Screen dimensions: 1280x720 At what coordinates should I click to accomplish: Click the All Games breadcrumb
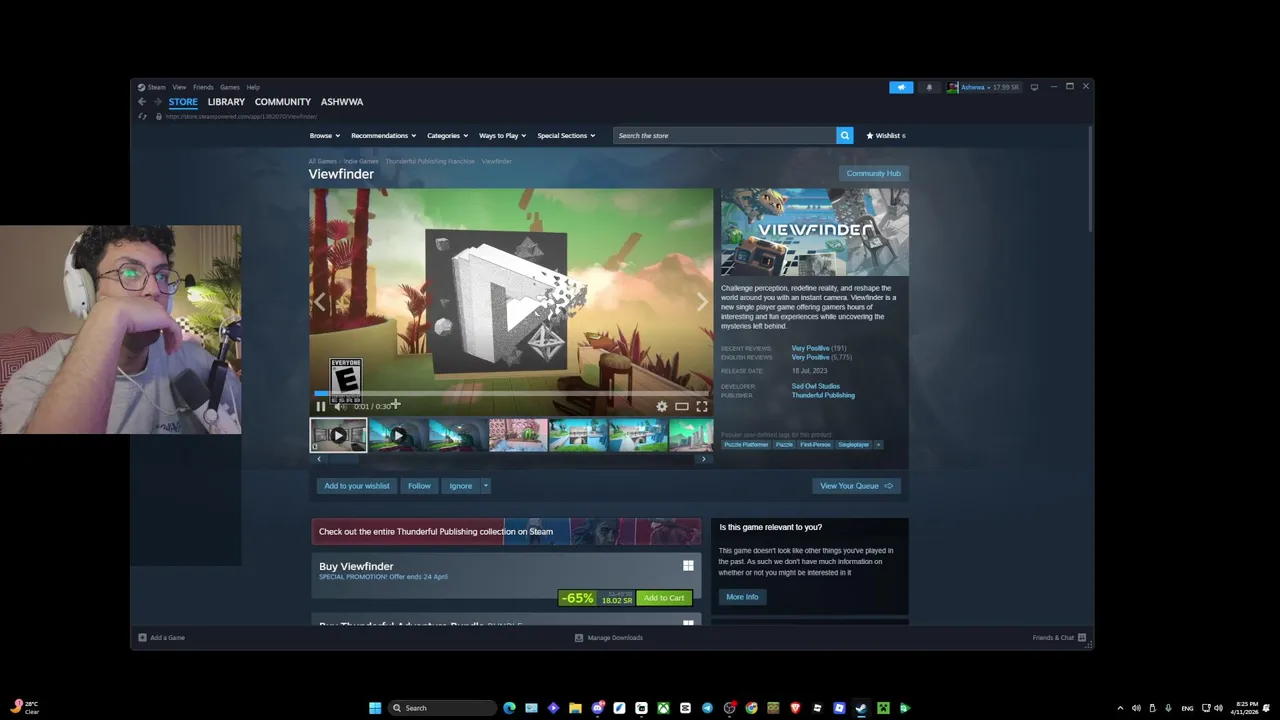point(323,161)
